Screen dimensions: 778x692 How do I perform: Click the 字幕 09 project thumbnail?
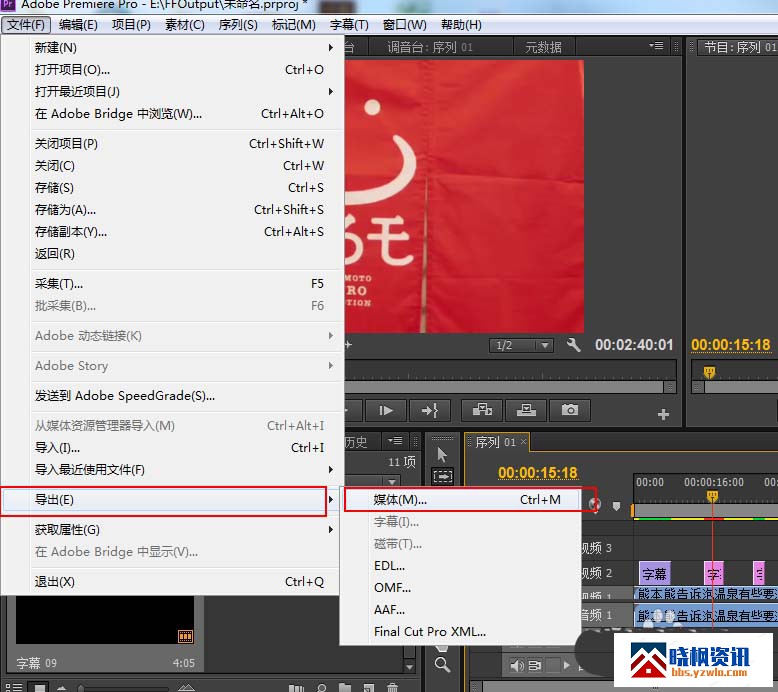pyautogui.click(x=105, y=620)
